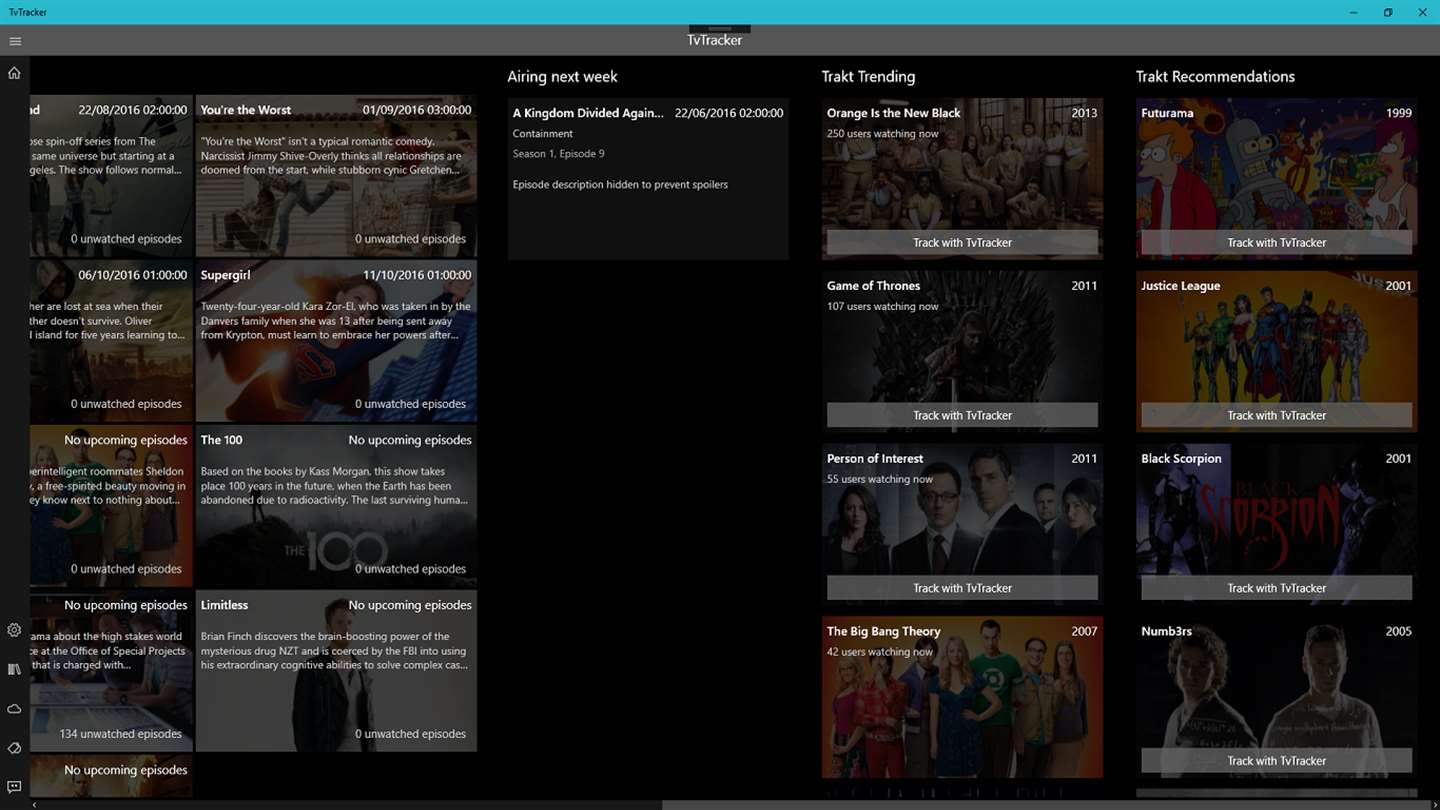Go to Home in sidebar
The width and height of the screenshot is (1440, 810).
coord(14,73)
